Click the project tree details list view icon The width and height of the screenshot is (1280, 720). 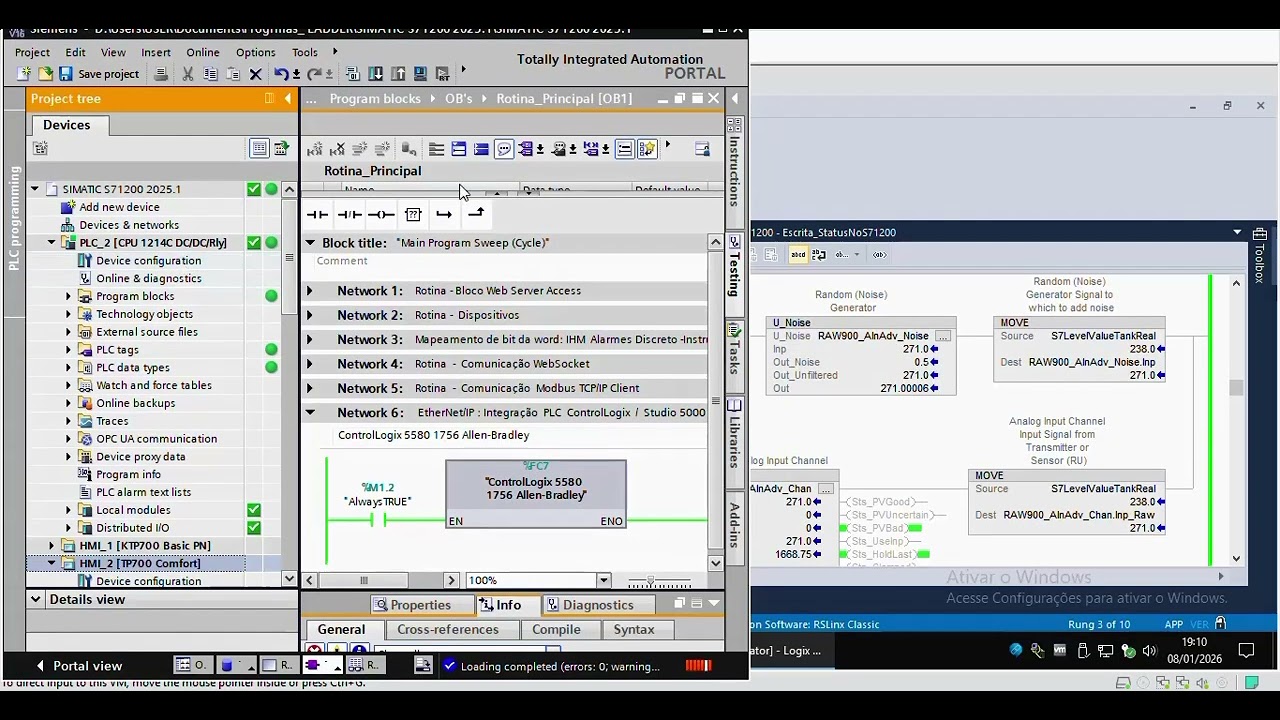click(x=259, y=148)
